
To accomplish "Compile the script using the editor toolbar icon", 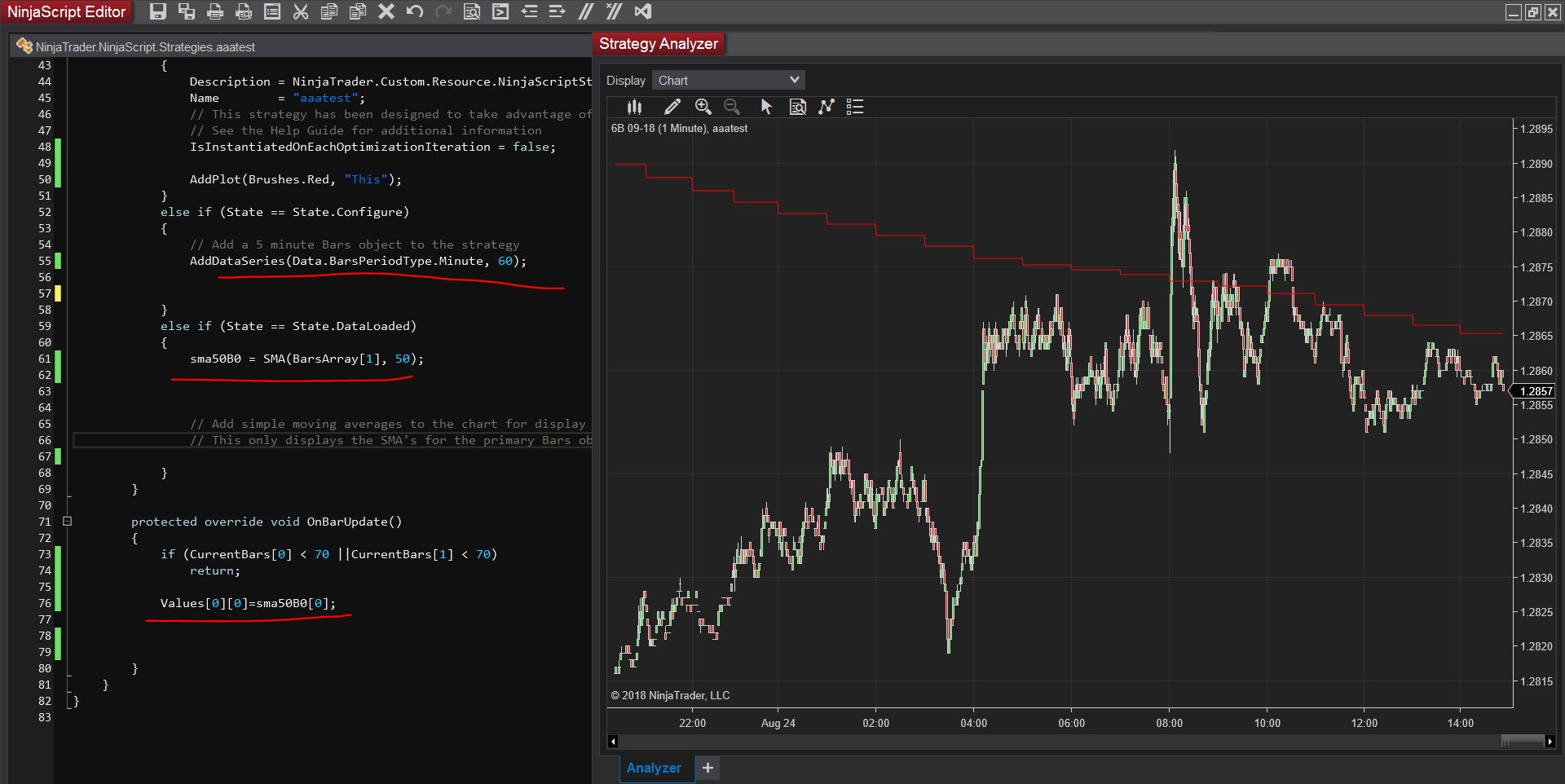I will click(x=500, y=11).
